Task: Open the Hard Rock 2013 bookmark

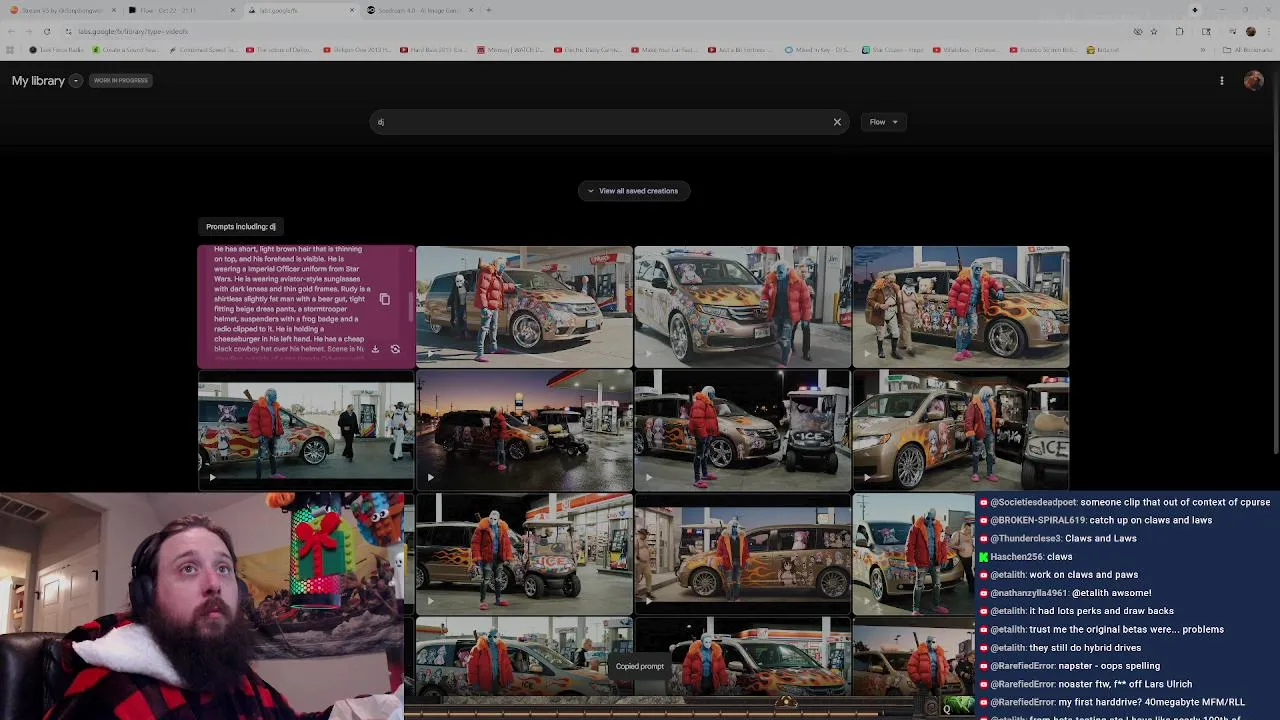Action: coord(435,50)
